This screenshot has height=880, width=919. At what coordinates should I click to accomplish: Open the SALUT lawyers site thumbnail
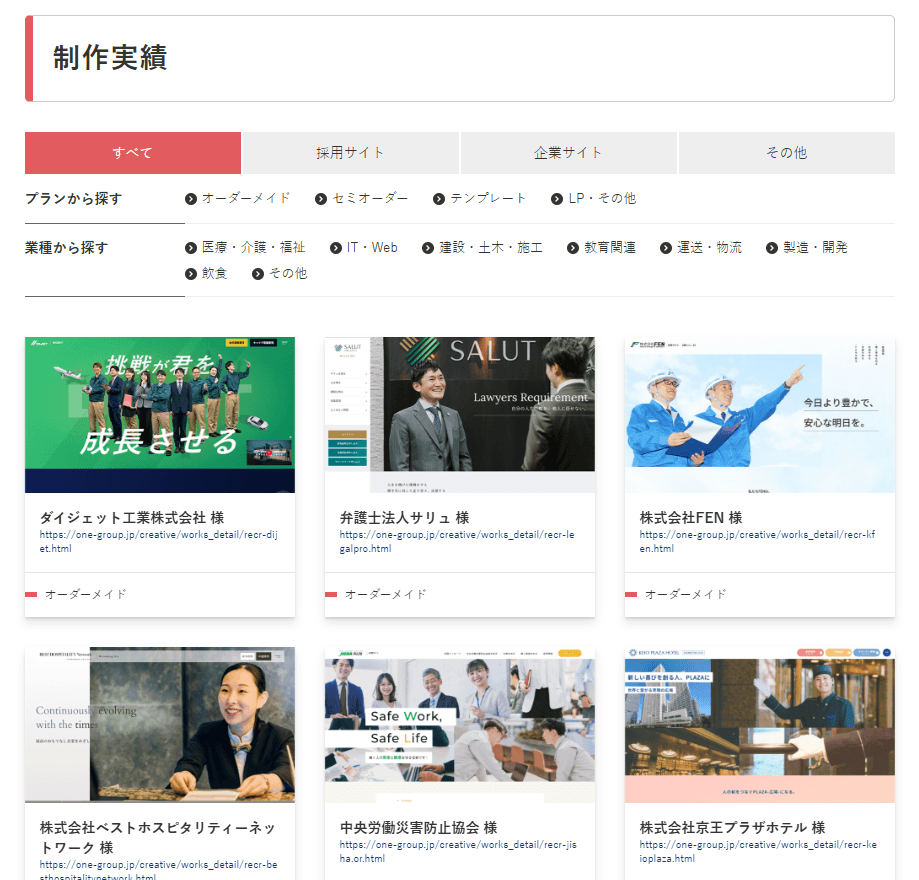(460, 415)
